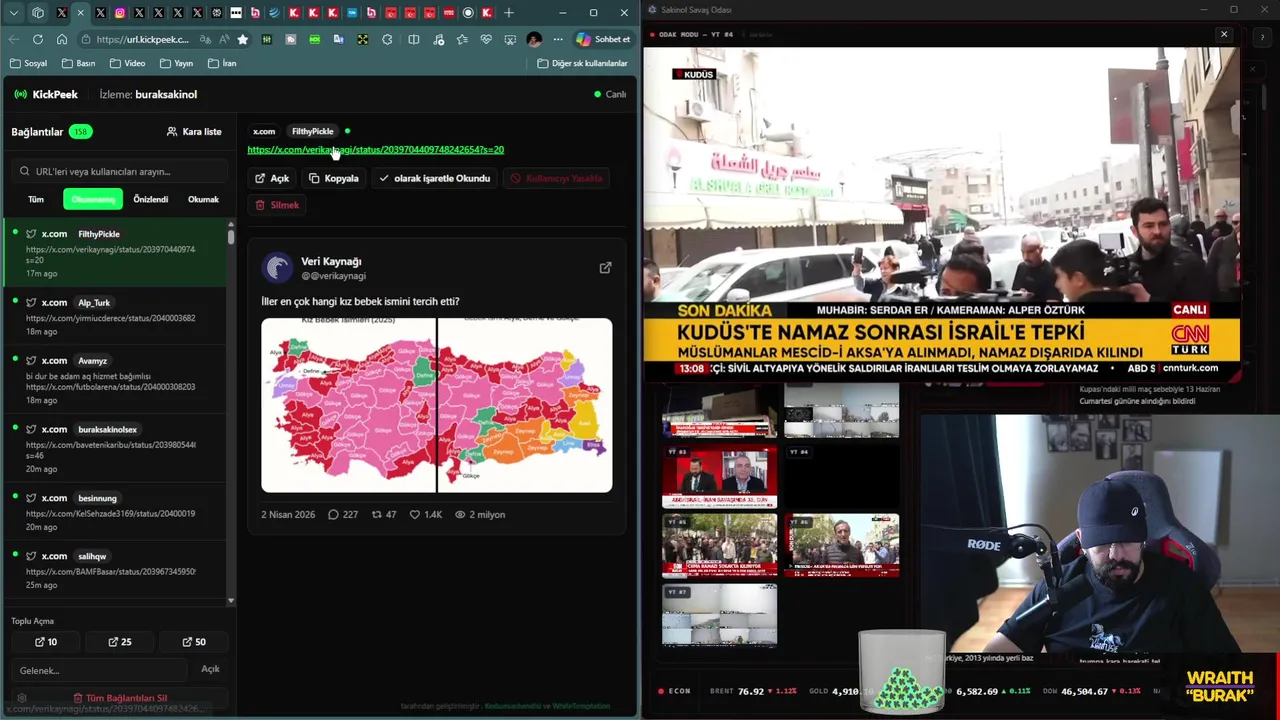
Task: Open the Kara liste blacklist
Action: coord(194,131)
